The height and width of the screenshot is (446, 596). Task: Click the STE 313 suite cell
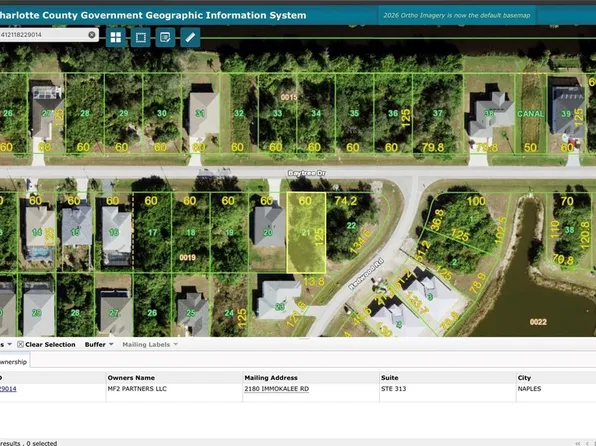393,389
